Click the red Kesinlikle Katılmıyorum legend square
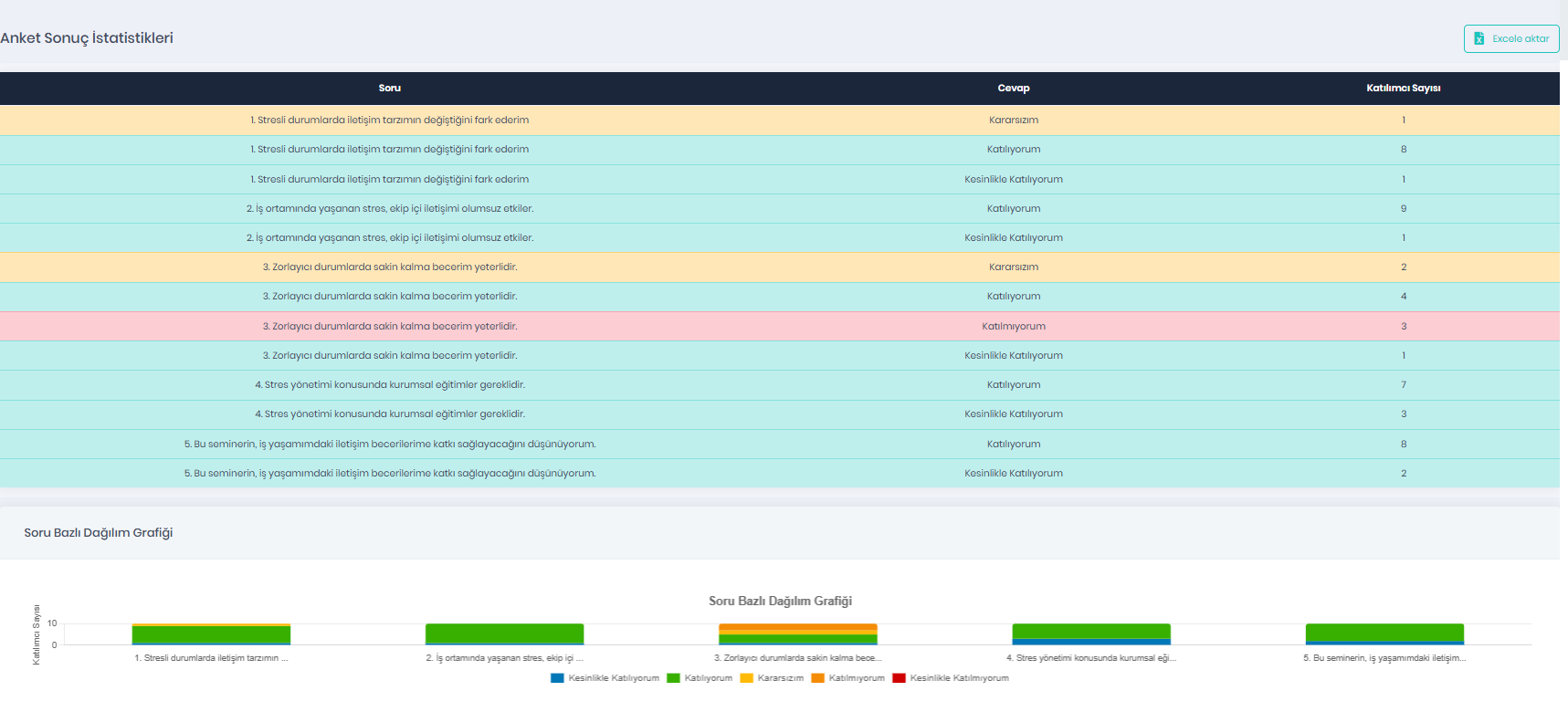 click(899, 678)
